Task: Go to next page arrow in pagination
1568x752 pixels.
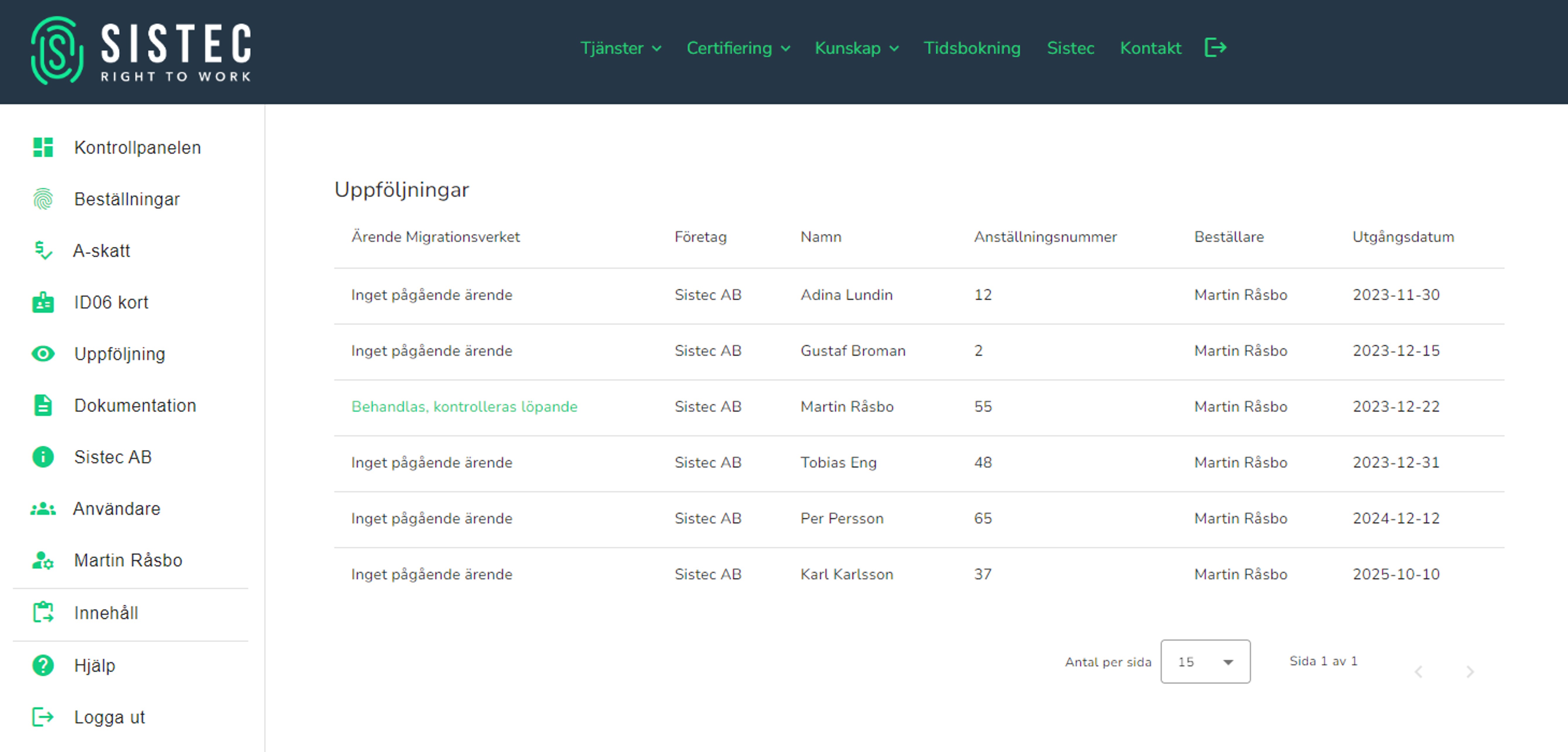Action: [1469, 672]
